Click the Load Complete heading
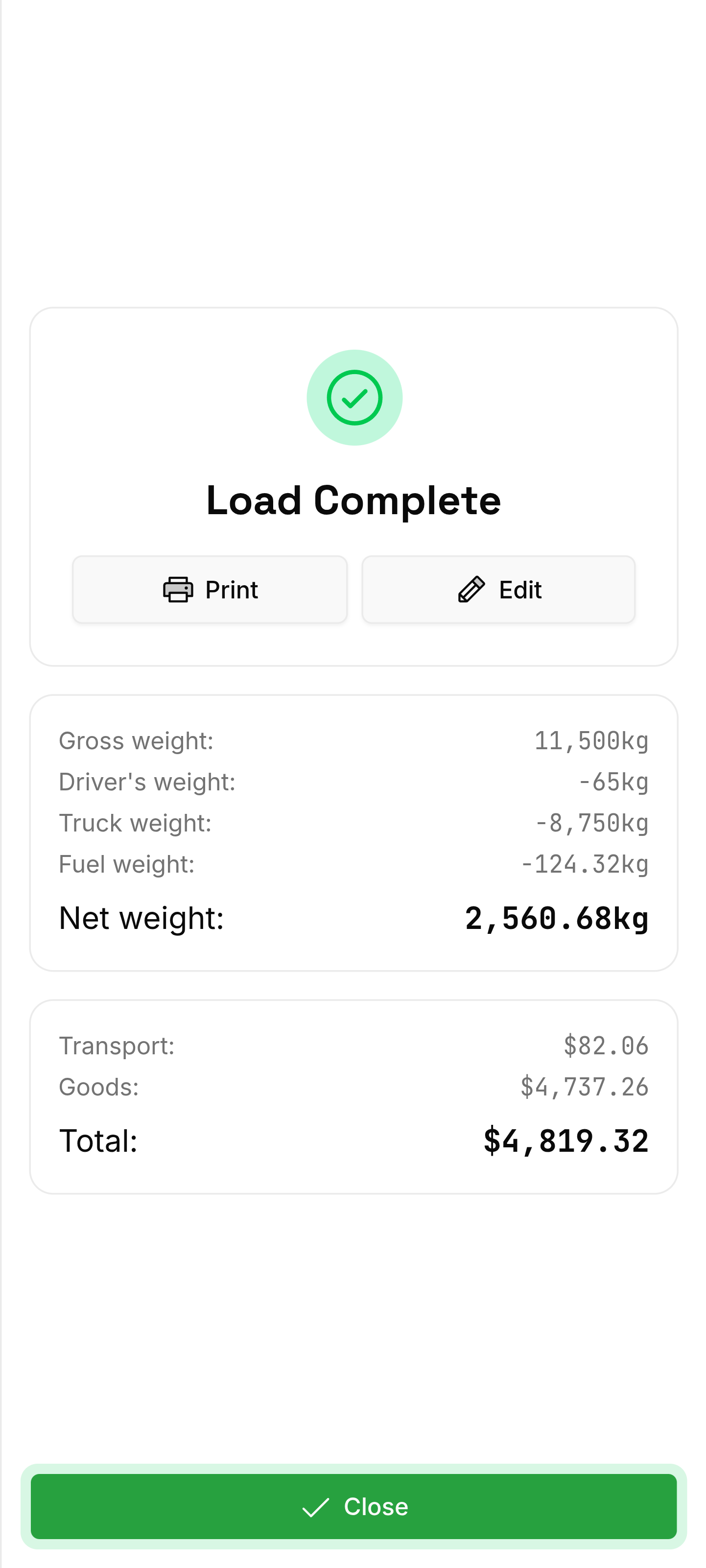The image size is (706, 1568). (x=353, y=500)
